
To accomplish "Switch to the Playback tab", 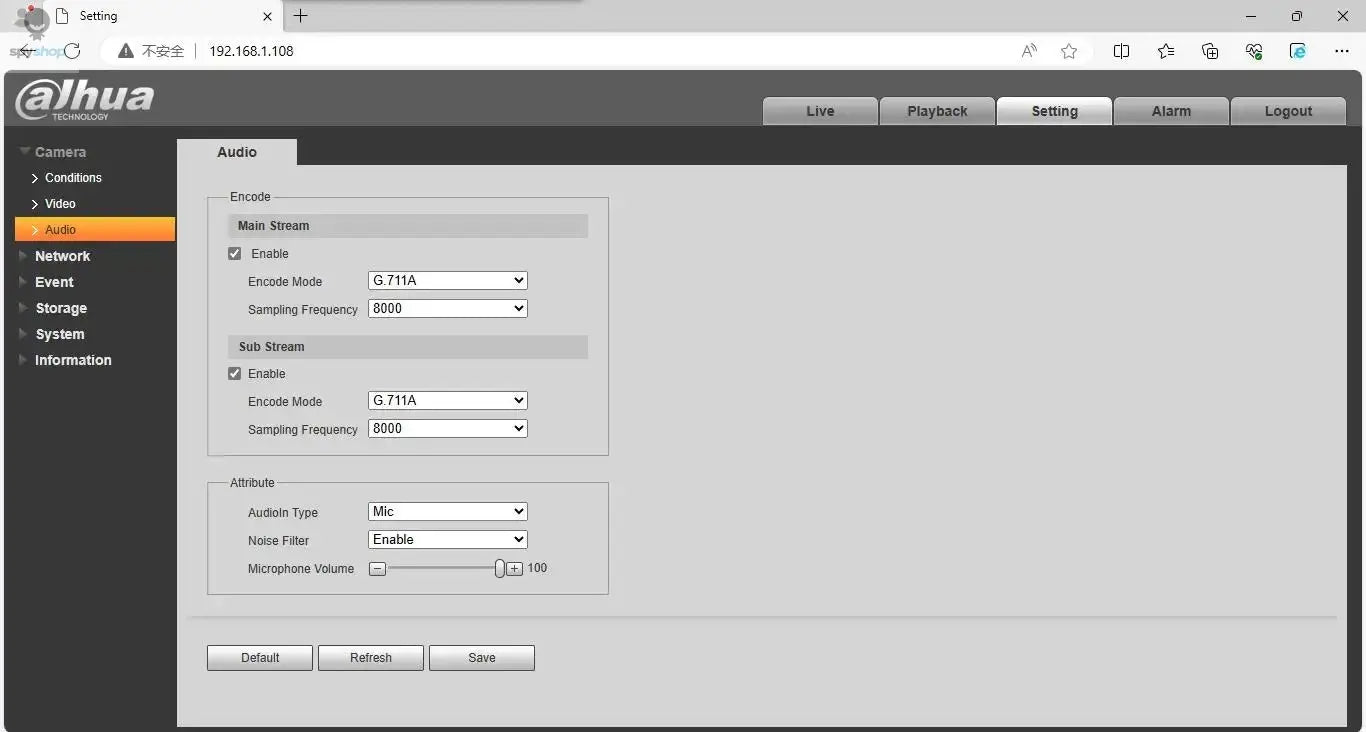I will (x=937, y=111).
